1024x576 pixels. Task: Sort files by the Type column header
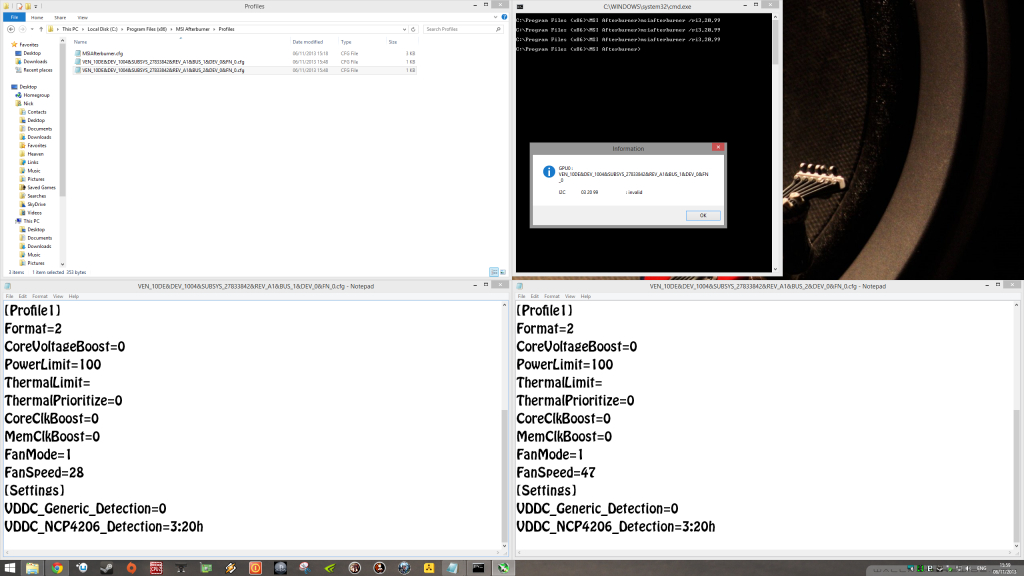coord(346,42)
